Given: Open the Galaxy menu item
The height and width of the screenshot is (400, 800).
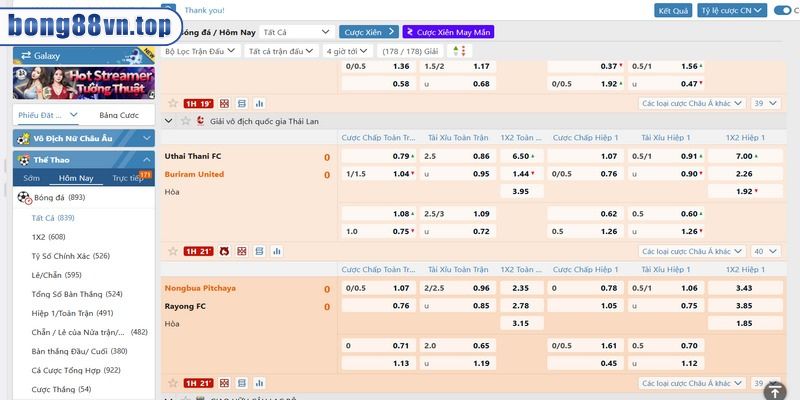Looking at the screenshot, I should (84, 56).
